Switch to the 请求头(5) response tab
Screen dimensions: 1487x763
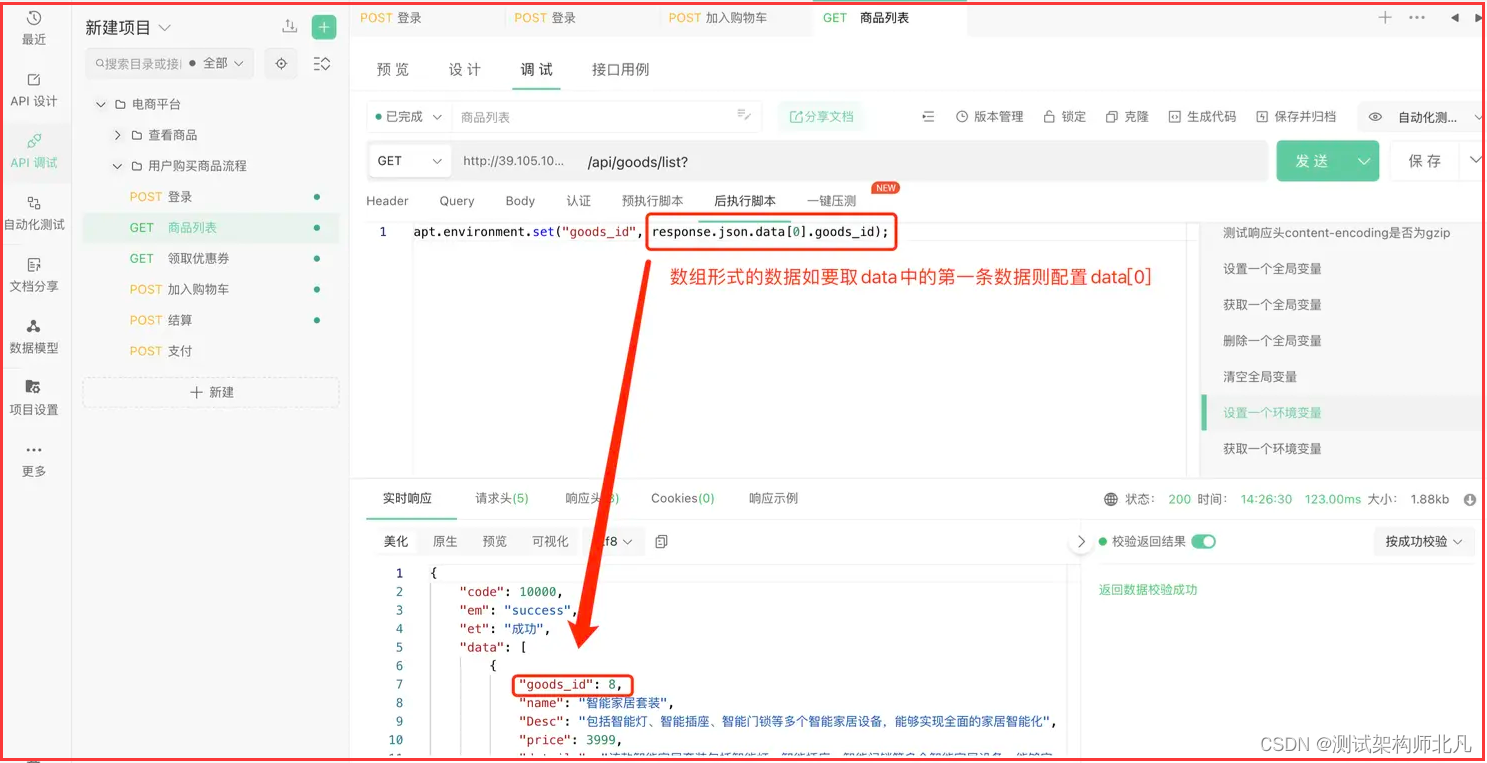[502, 498]
